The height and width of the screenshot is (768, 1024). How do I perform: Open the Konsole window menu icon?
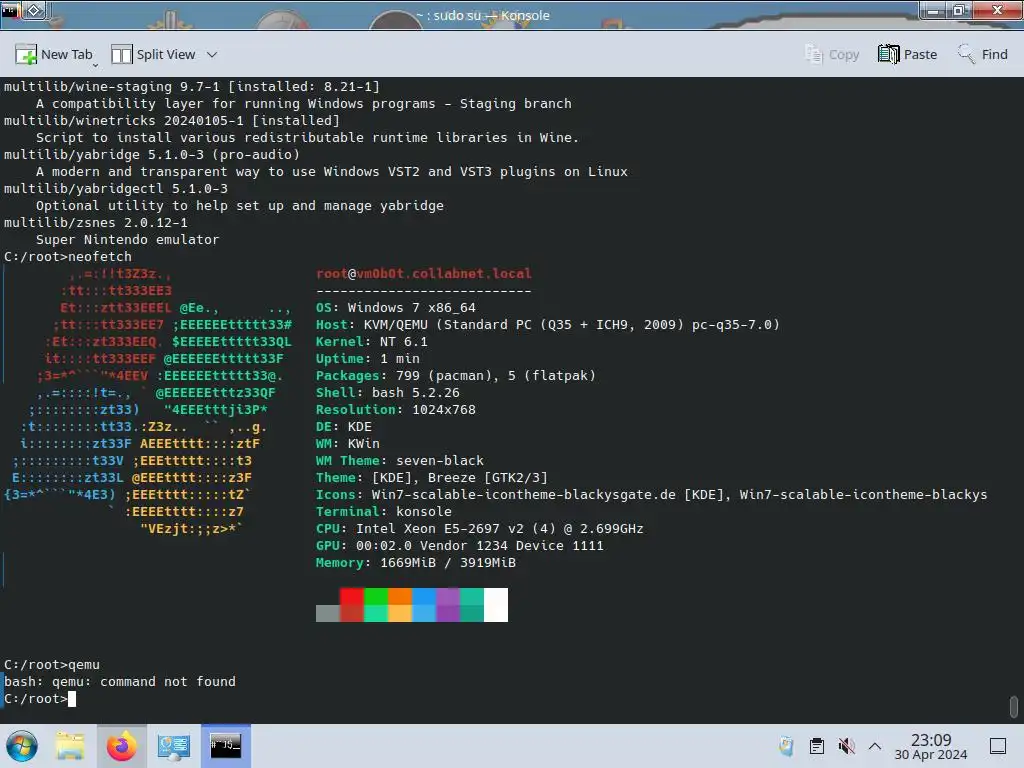10,10
